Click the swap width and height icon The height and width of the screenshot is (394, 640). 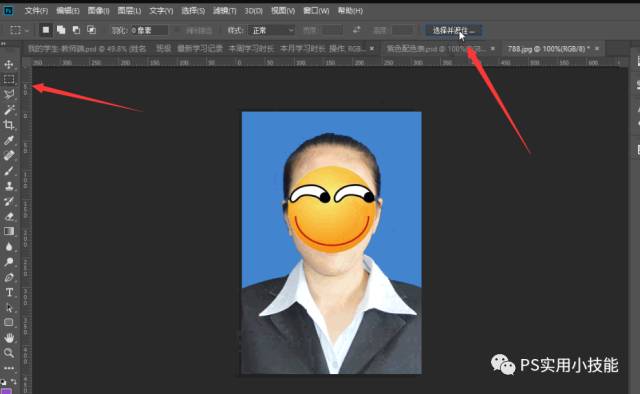tap(356, 30)
